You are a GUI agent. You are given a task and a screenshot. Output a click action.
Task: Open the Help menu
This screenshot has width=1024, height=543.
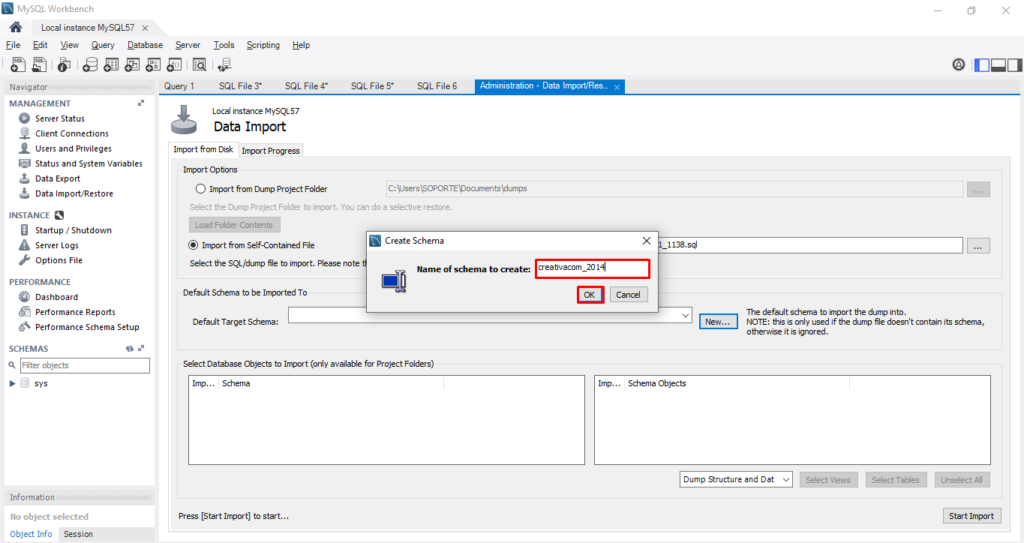click(x=300, y=45)
